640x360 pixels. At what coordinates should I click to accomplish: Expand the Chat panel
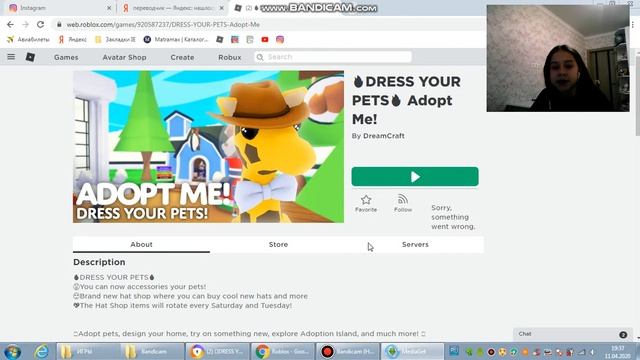click(x=573, y=334)
